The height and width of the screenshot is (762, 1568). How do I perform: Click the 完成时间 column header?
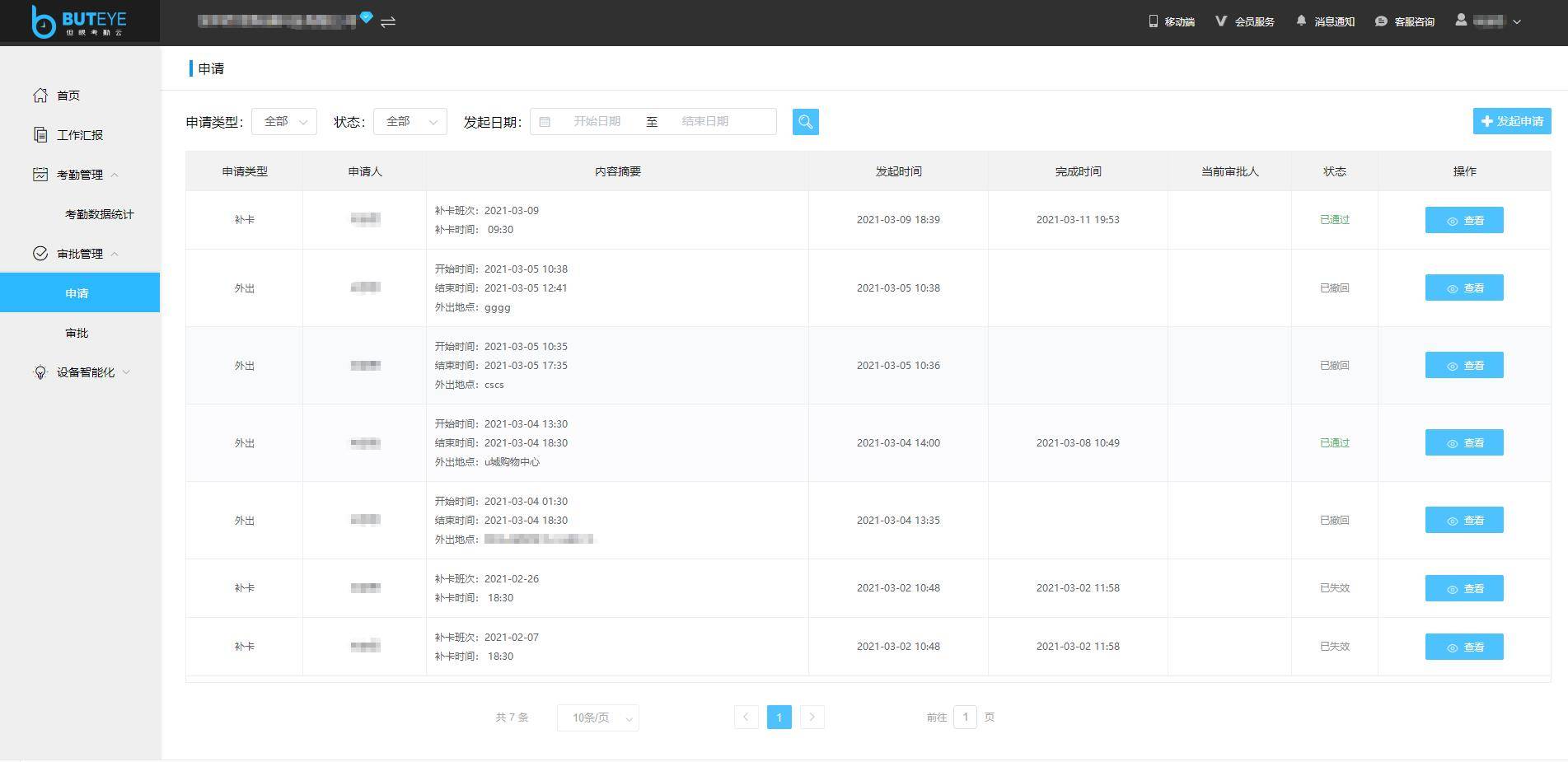1078,171
